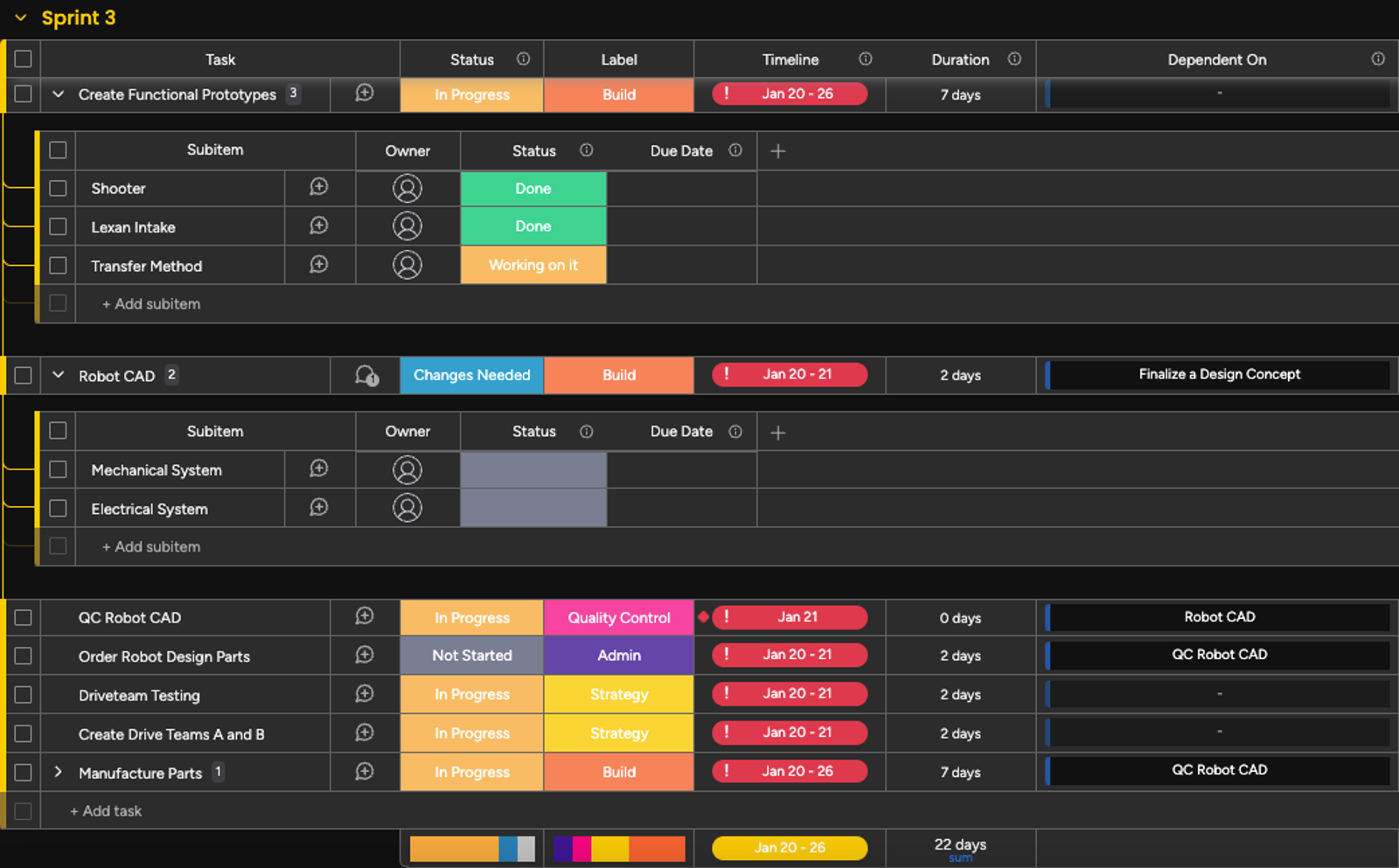Click owner avatar for Transfer Method subitem

coord(407,265)
